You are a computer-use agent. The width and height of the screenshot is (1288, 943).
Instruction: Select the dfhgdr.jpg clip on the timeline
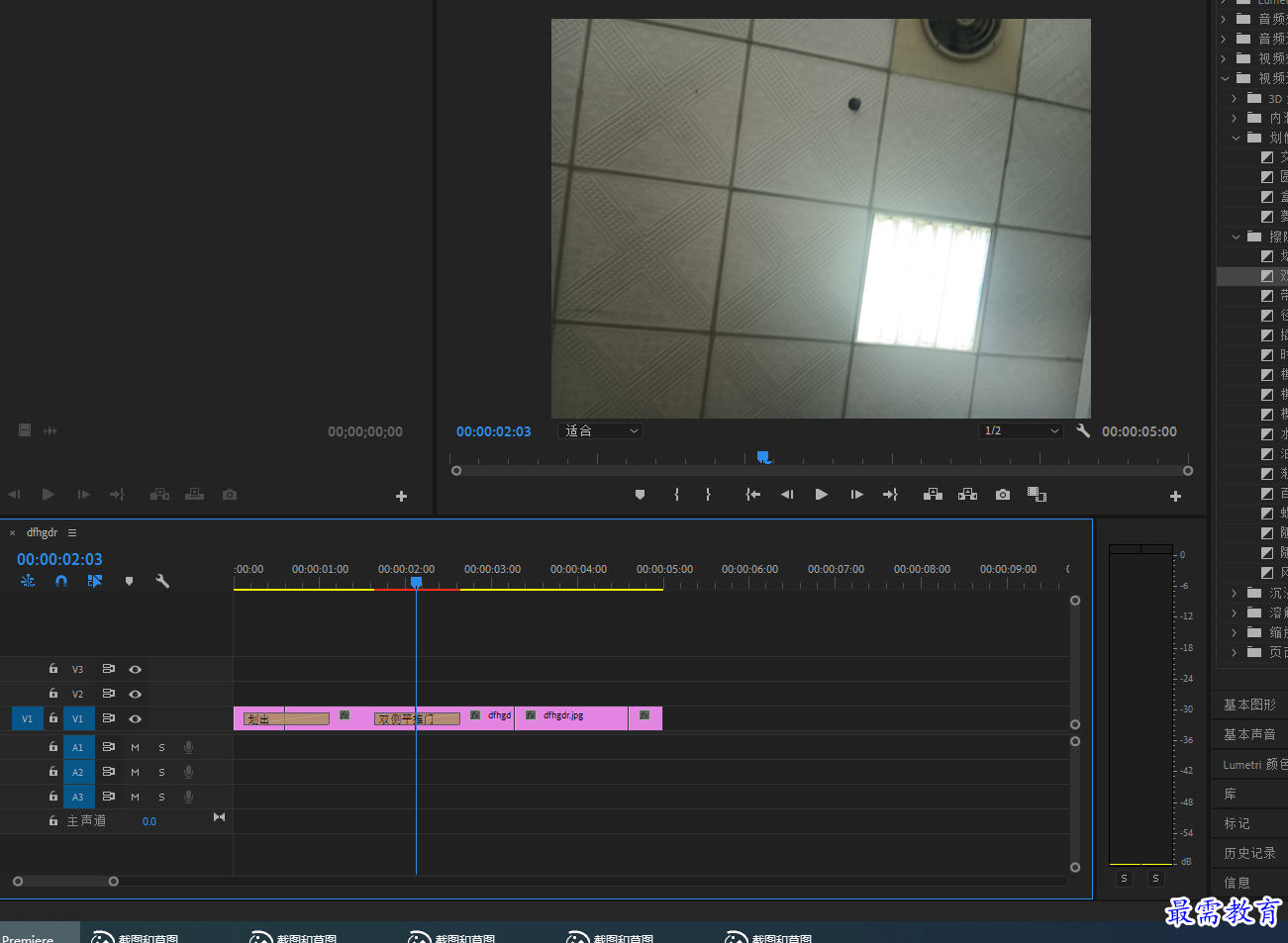pyautogui.click(x=571, y=718)
